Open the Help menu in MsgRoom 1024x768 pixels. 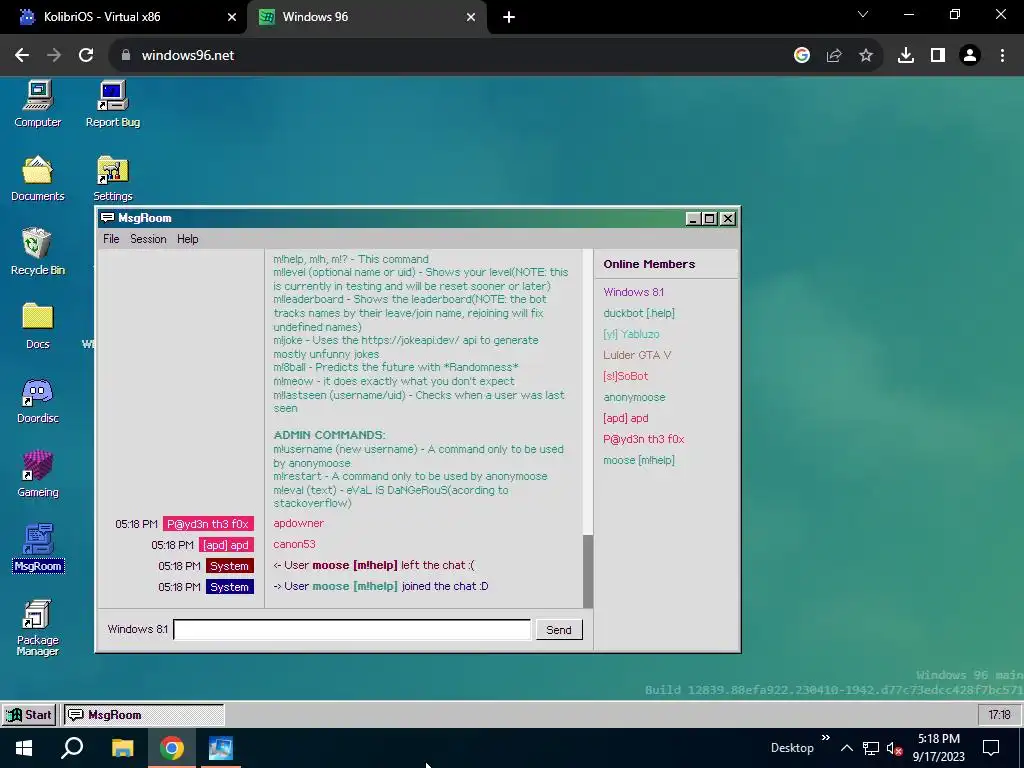(x=187, y=239)
